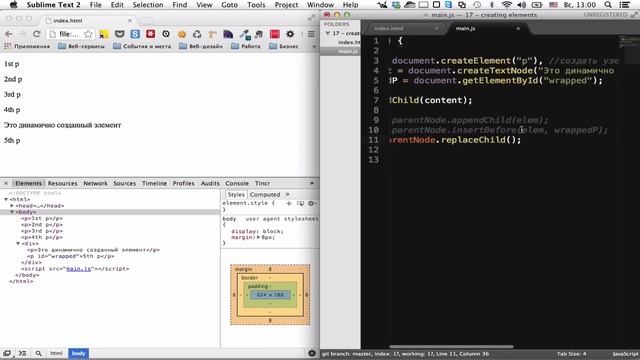Viewport: 640px width, 360px height.
Task: Switch to the Computed styles tab
Action: click(265, 195)
